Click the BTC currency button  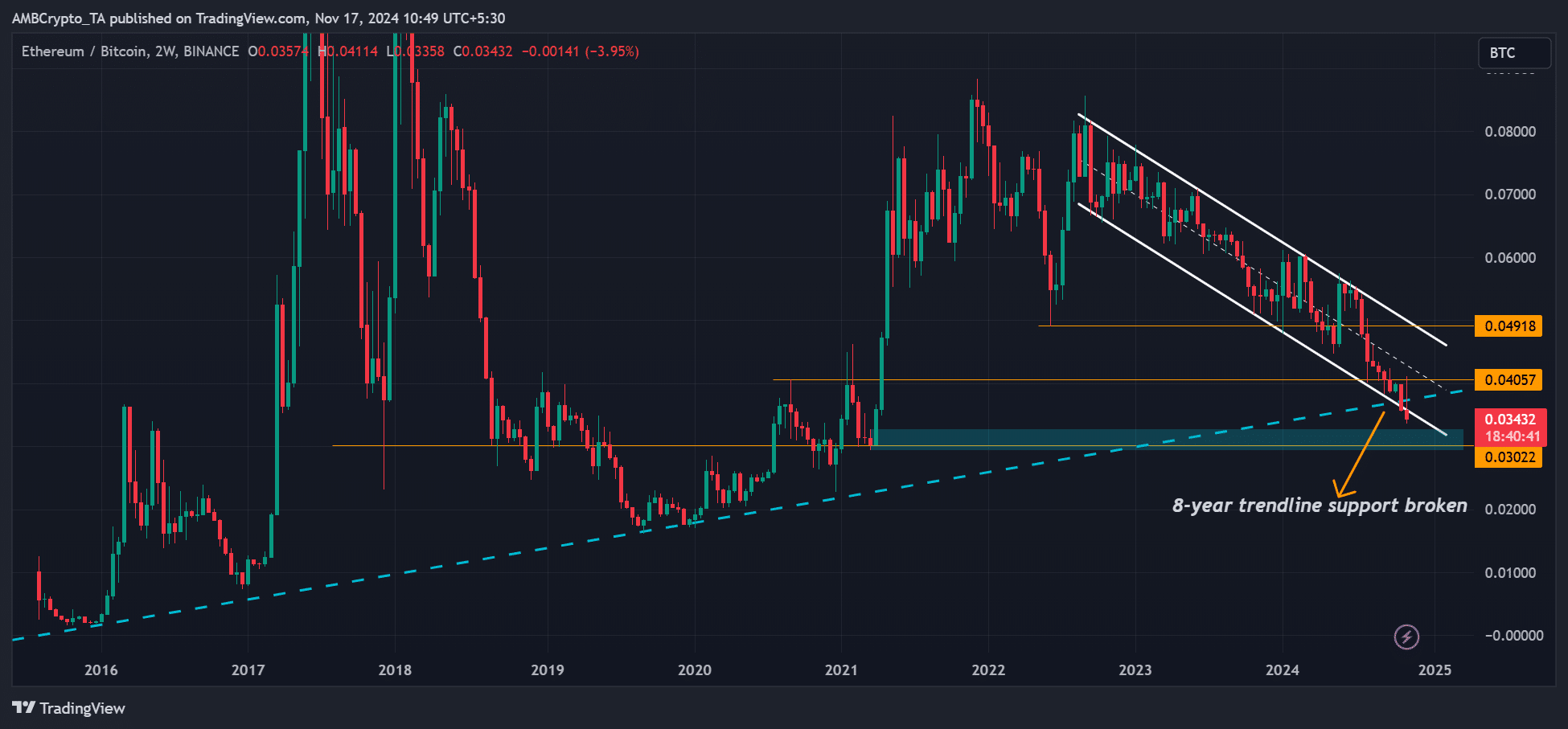pos(1515,53)
